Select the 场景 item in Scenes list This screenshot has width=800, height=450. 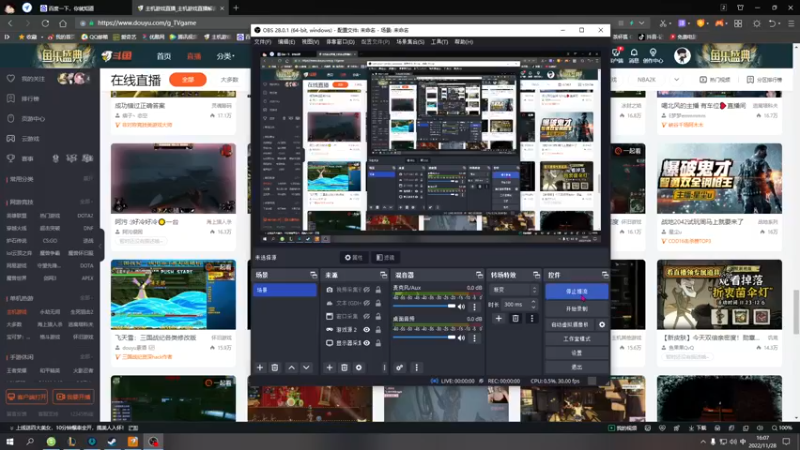[x=285, y=290]
